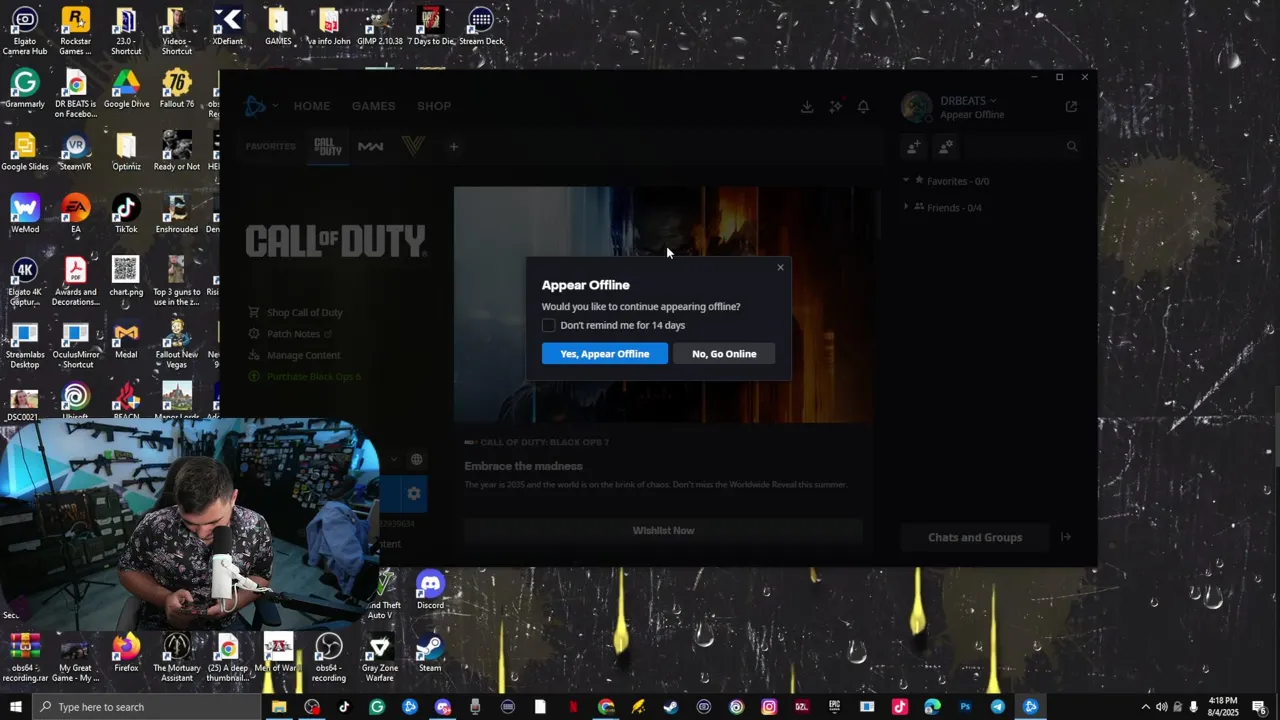Open Instagram from taskbar
1280x720 pixels.
(769, 707)
